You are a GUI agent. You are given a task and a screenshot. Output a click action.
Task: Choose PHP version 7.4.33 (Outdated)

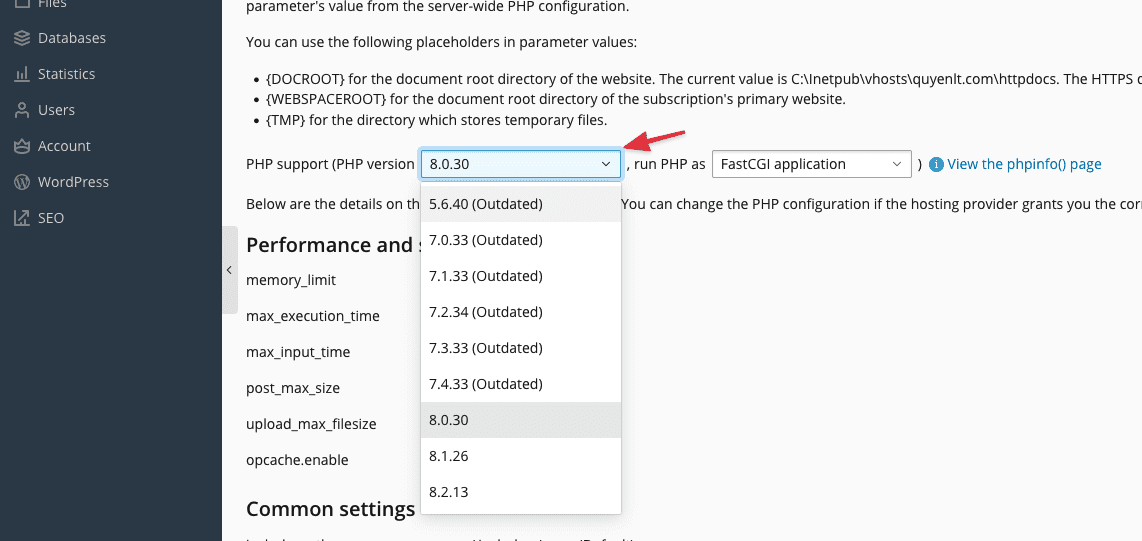click(x=486, y=384)
